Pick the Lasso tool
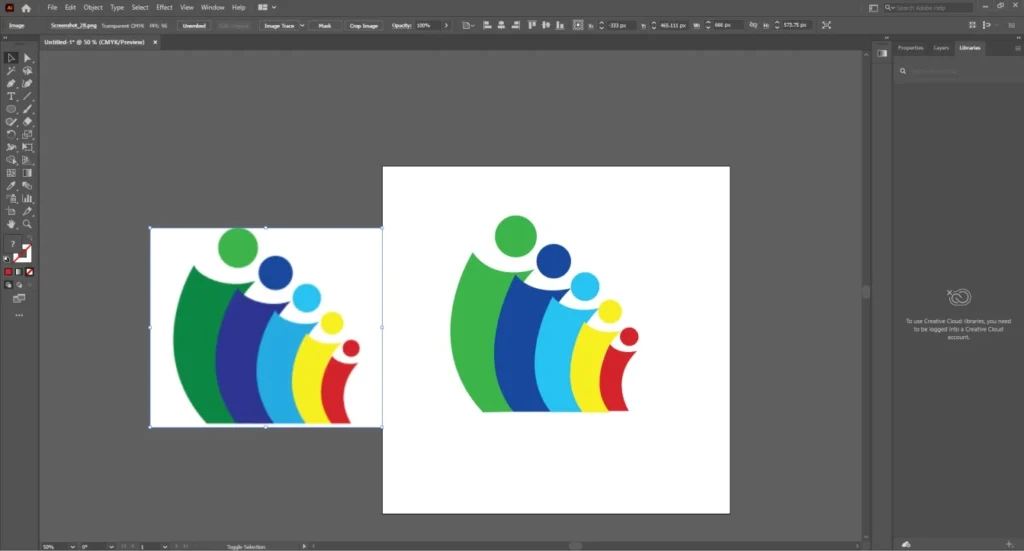Screen dimensions: 1024x551 pos(27,71)
